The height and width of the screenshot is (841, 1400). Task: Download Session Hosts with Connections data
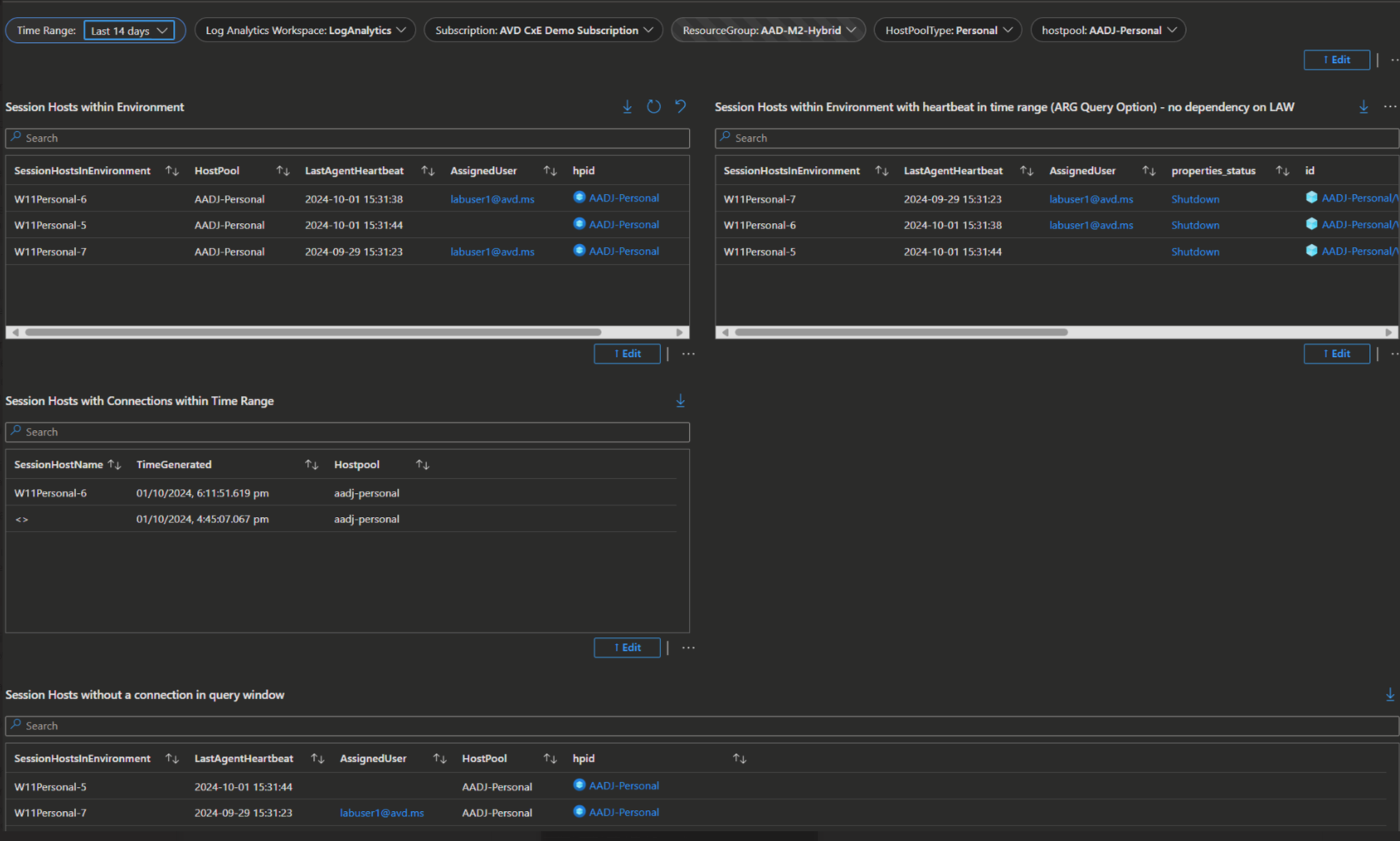(680, 401)
